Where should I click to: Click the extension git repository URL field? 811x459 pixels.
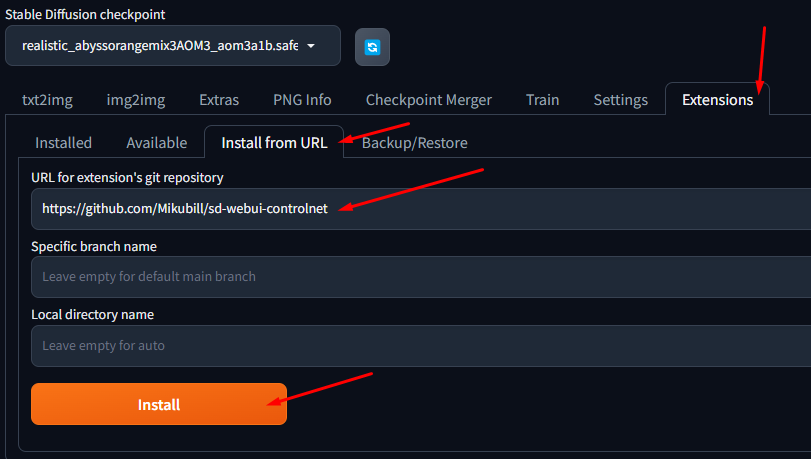(x=420, y=209)
